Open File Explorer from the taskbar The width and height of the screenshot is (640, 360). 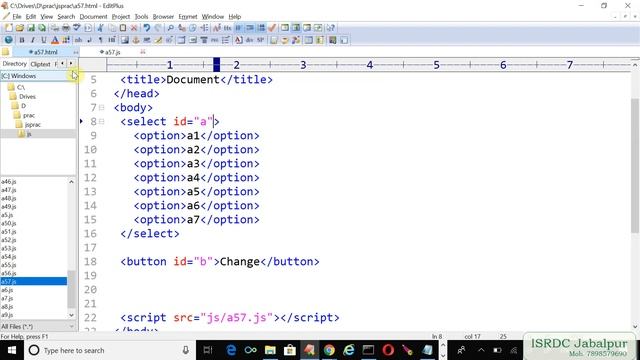pos(270,350)
